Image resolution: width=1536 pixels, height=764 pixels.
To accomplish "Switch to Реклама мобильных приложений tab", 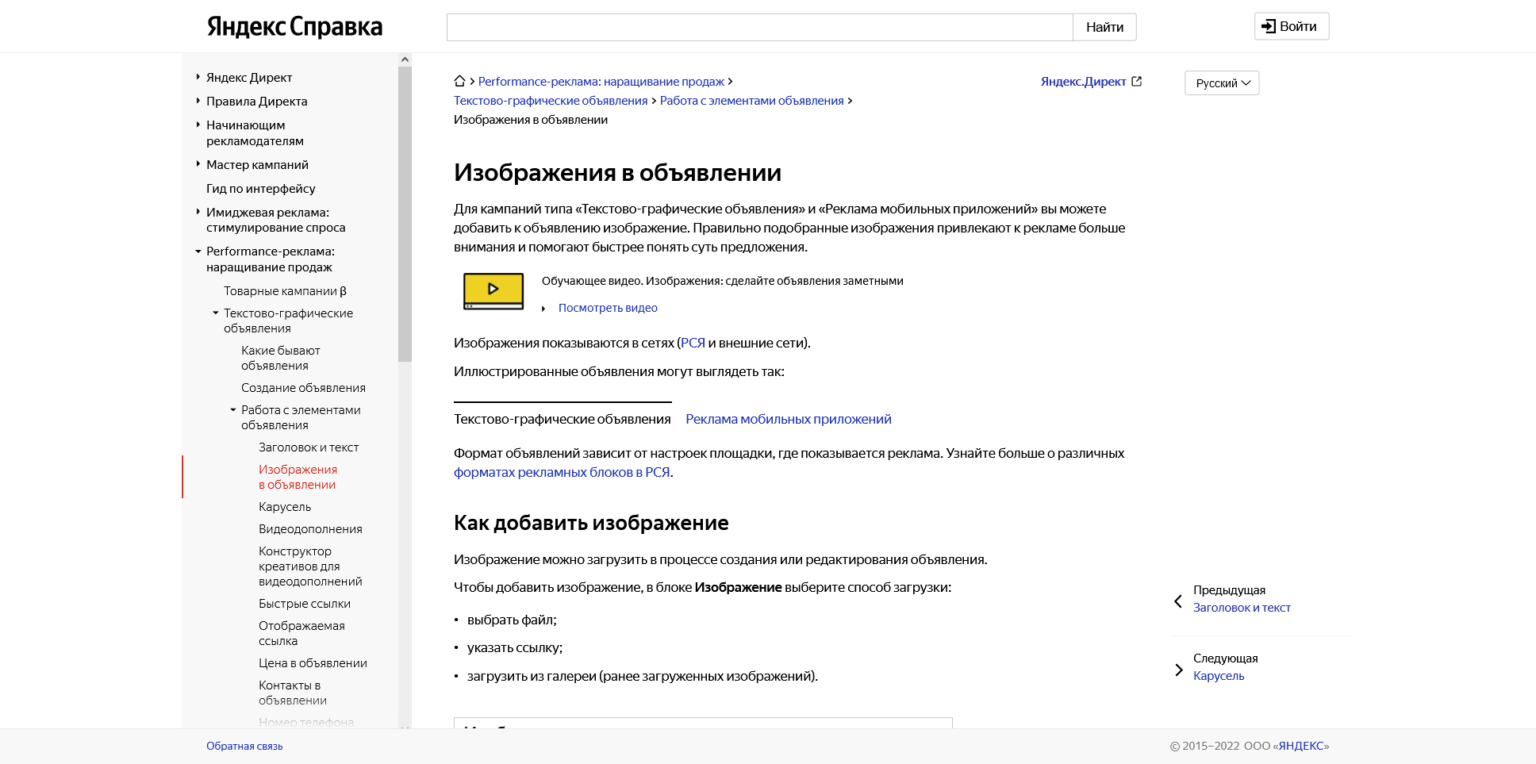I will point(788,419).
